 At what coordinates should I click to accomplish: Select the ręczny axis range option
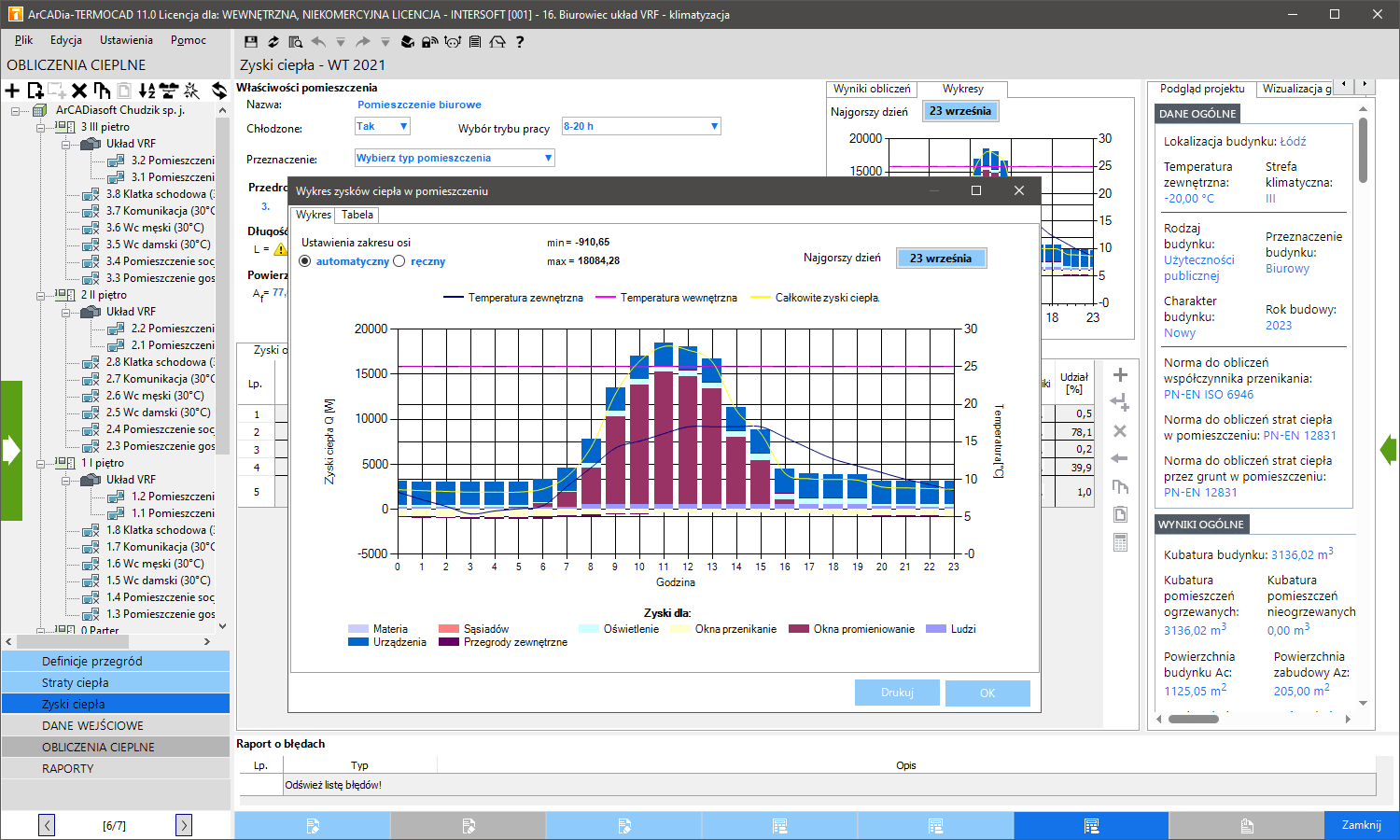point(399,261)
